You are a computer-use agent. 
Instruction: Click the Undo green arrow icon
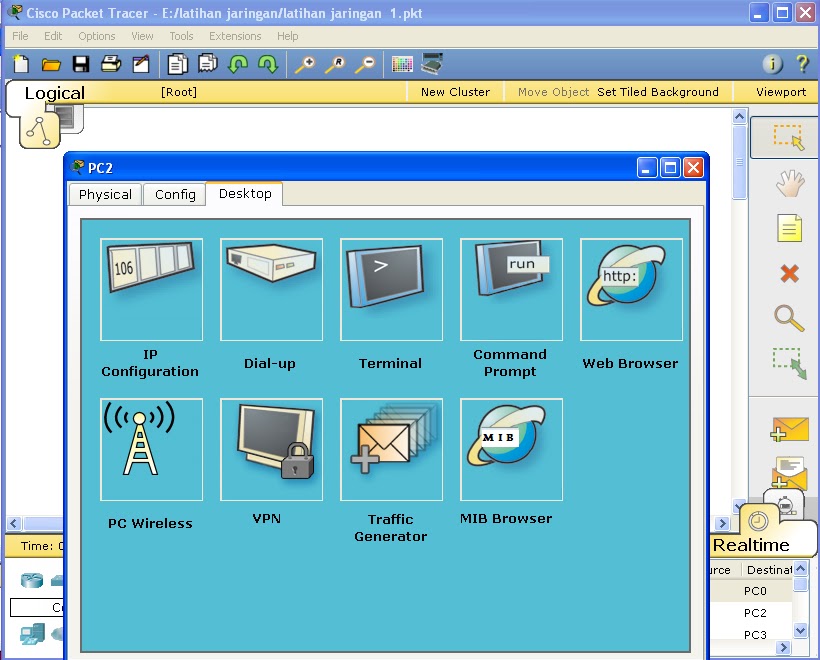238,64
